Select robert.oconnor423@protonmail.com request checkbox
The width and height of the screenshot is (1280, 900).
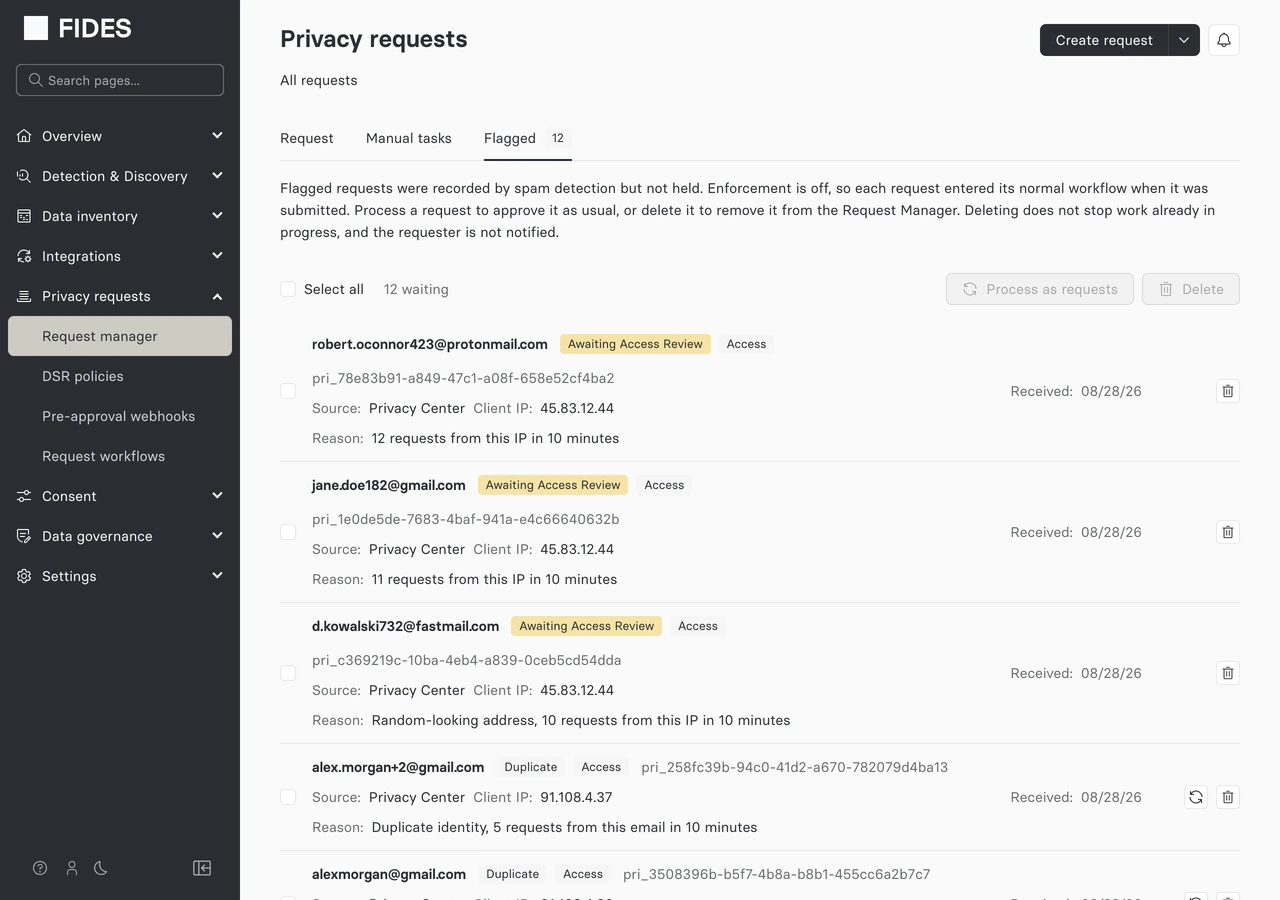[288, 391]
